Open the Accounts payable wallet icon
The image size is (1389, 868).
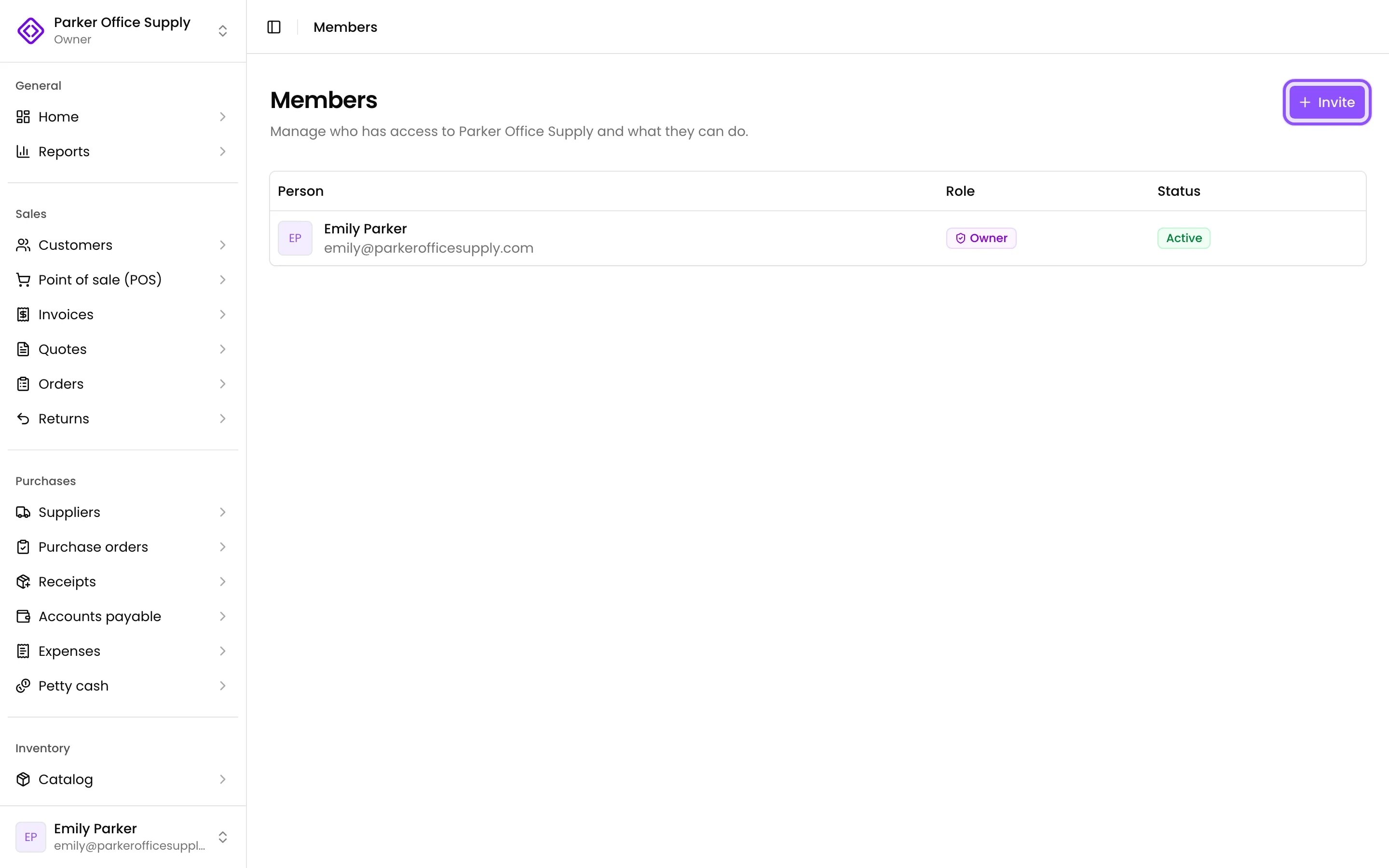[x=23, y=617]
